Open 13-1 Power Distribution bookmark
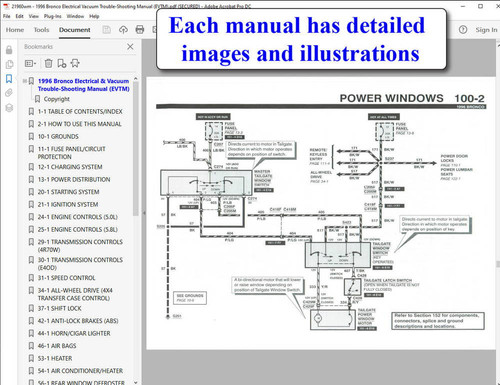Screen dimensions: 500x385 pos(74,179)
